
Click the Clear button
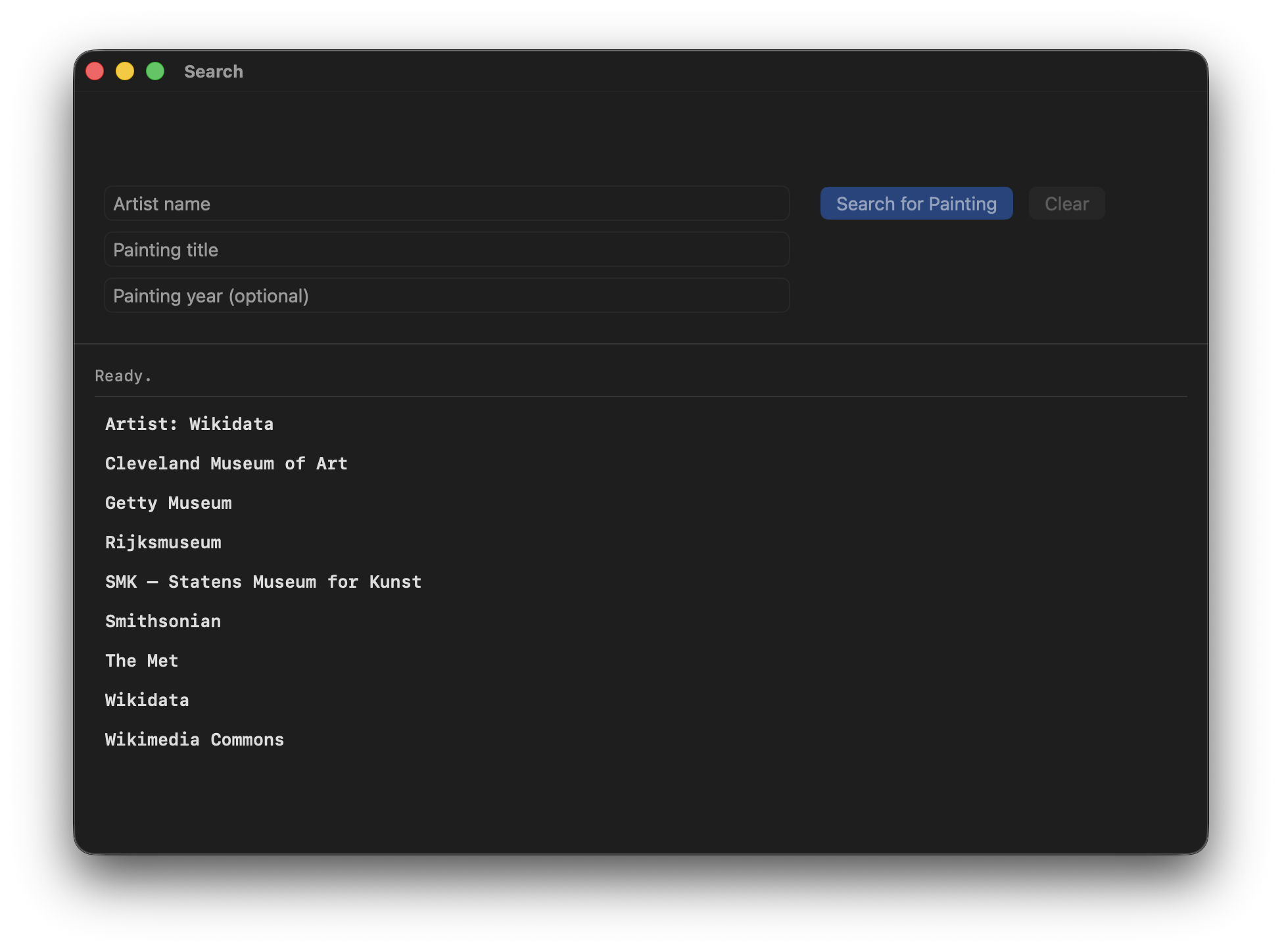click(1066, 204)
